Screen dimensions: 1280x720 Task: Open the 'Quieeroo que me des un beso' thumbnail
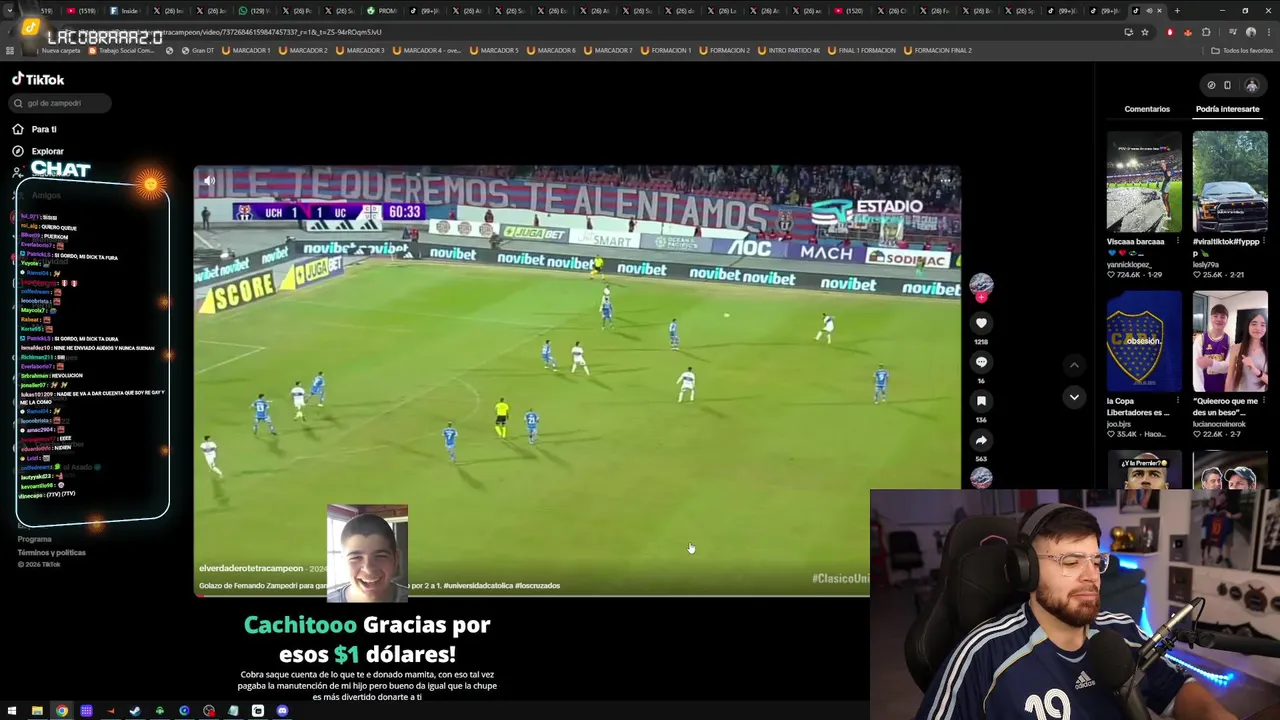pos(1230,342)
